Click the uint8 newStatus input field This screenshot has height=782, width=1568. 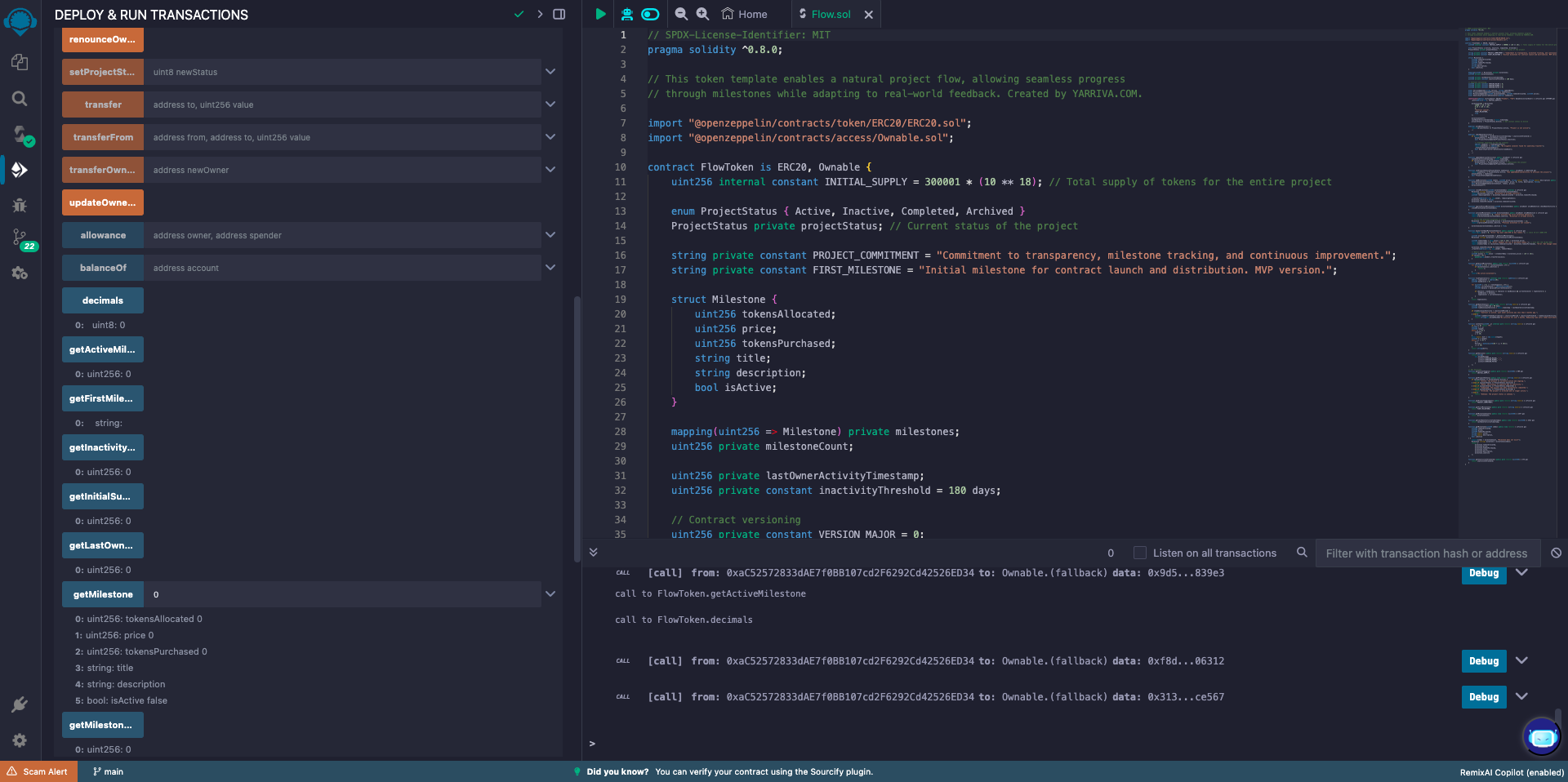coord(342,72)
